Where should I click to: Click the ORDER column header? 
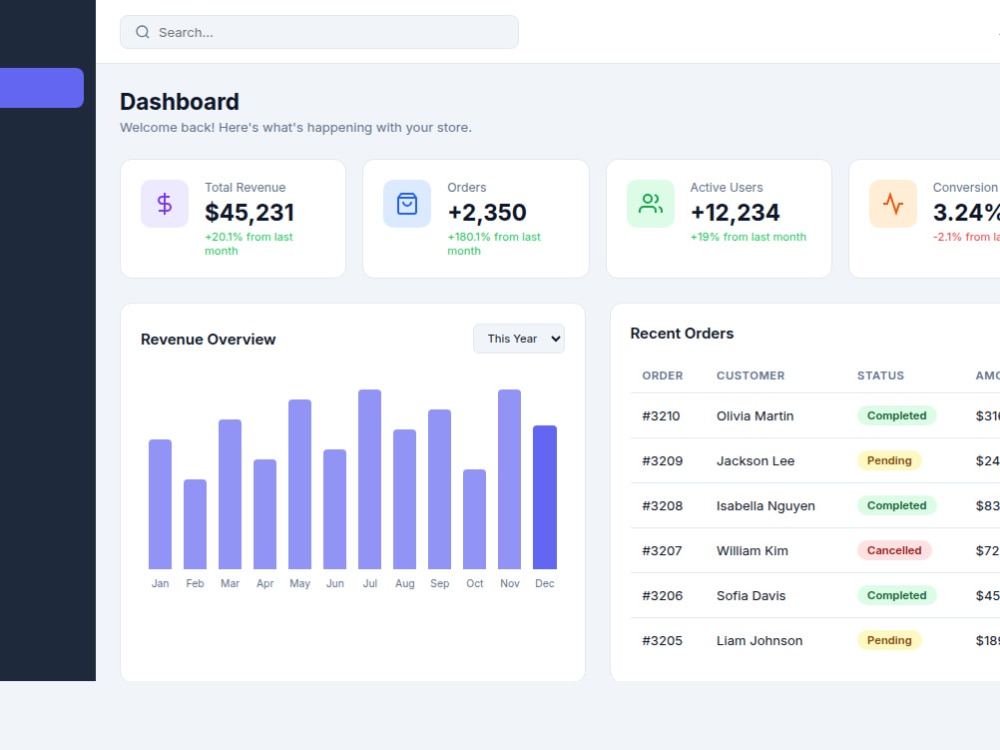(663, 376)
